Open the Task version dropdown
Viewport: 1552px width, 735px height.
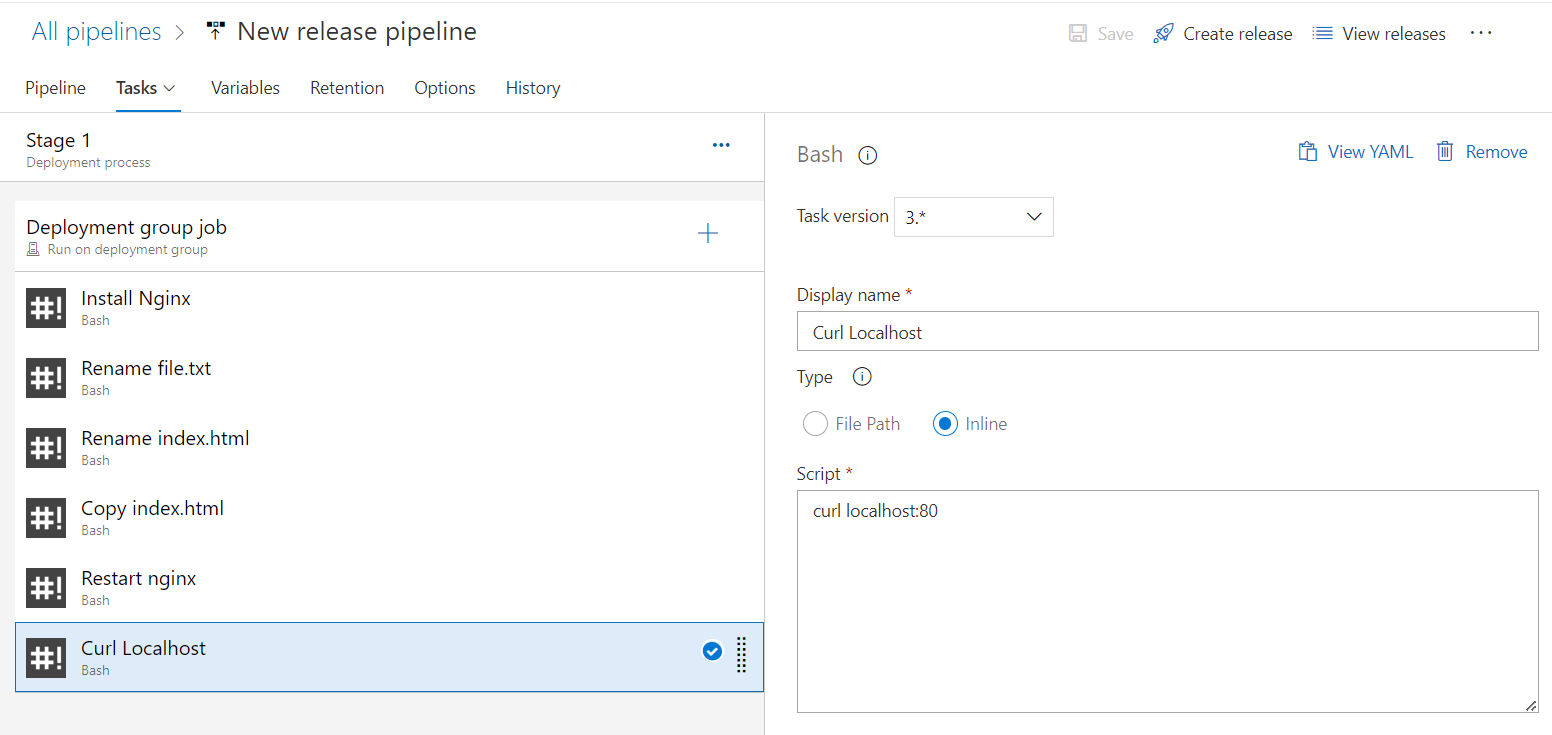click(973, 217)
